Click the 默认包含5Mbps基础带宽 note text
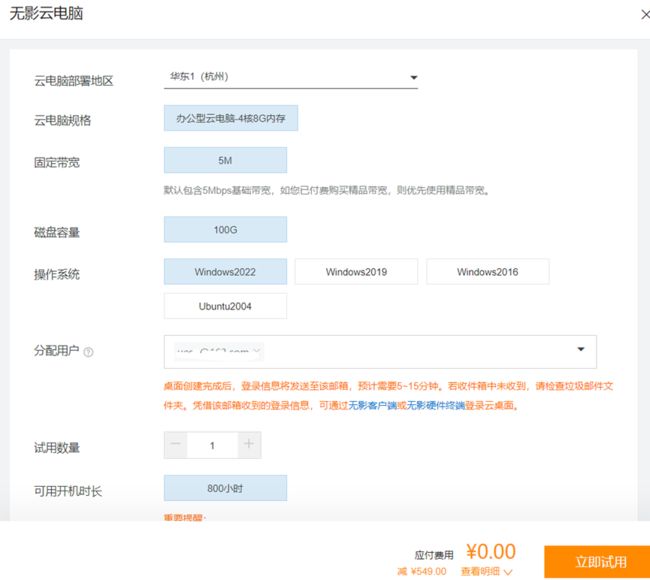Screen dimensions: 650x580 [x=327, y=190]
